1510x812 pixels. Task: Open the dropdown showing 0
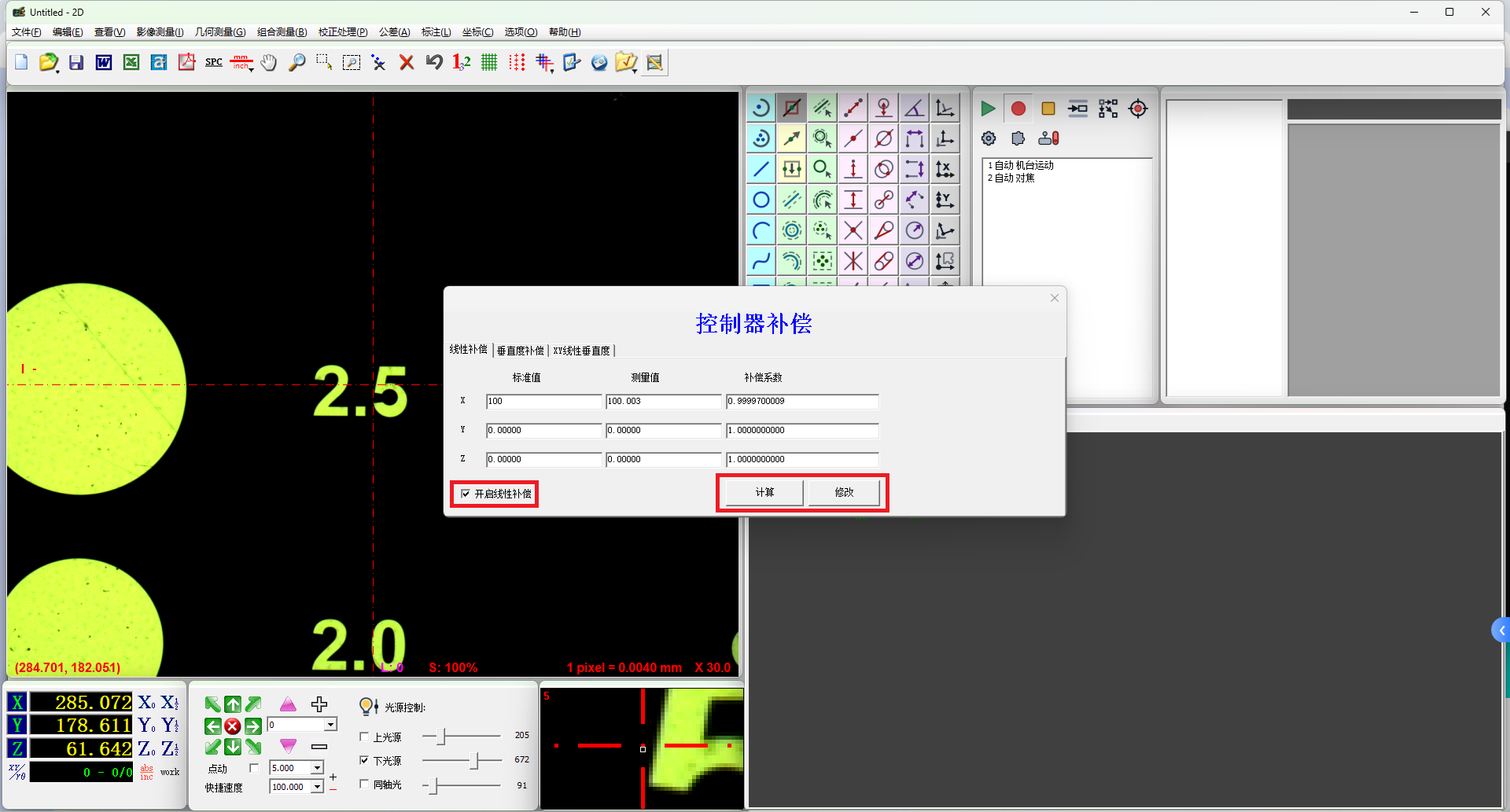tap(330, 725)
